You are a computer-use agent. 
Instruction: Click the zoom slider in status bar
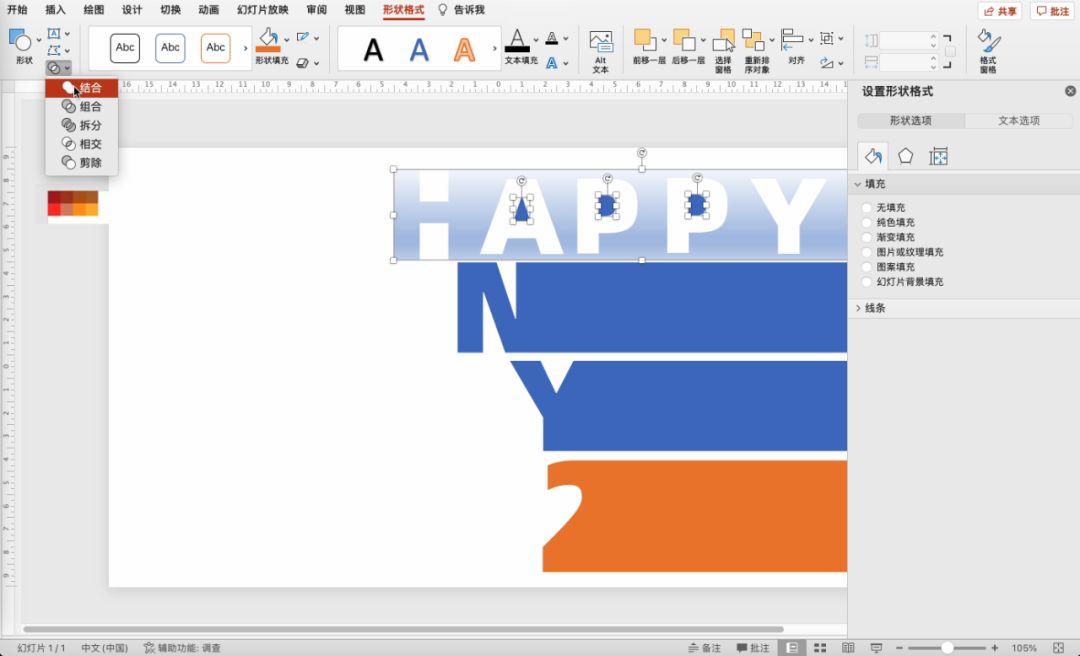tap(946, 648)
